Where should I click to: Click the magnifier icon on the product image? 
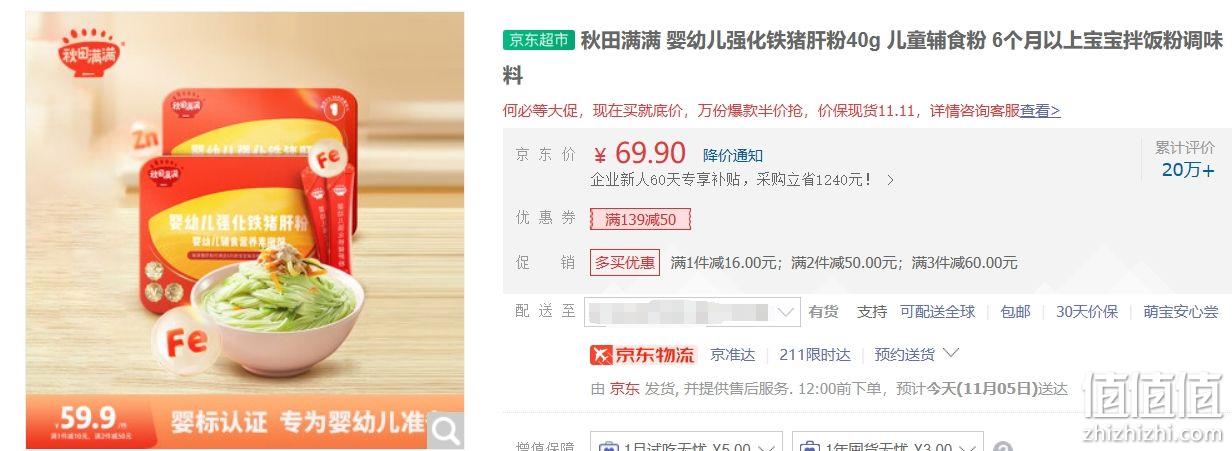point(446,431)
